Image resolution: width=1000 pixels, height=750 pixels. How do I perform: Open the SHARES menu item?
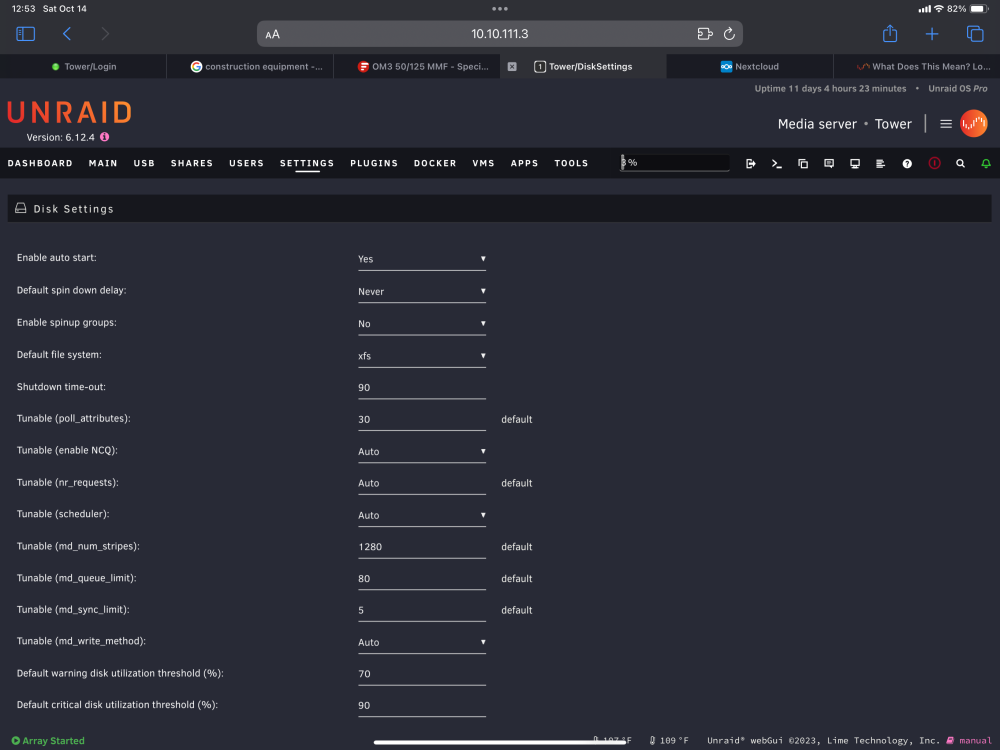tap(192, 163)
